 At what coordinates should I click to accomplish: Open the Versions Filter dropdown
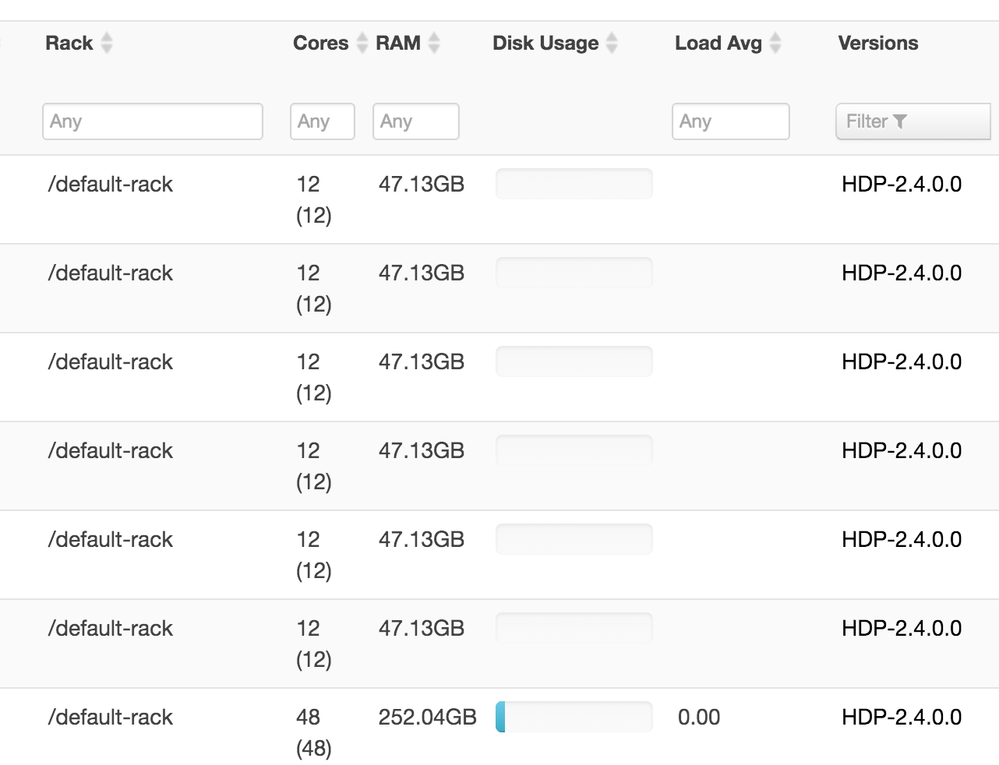[x=912, y=121]
